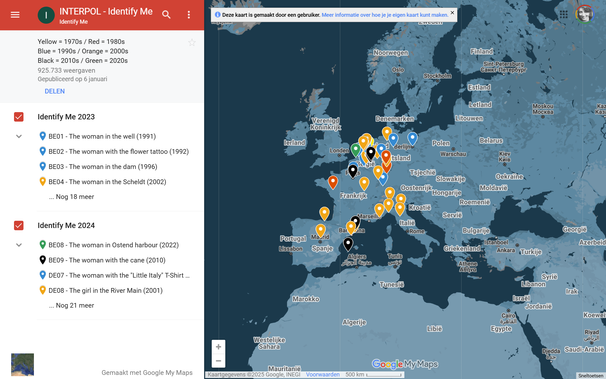Click the yellow pin left of Kroatië
The width and height of the screenshot is (606, 379).
point(400,209)
